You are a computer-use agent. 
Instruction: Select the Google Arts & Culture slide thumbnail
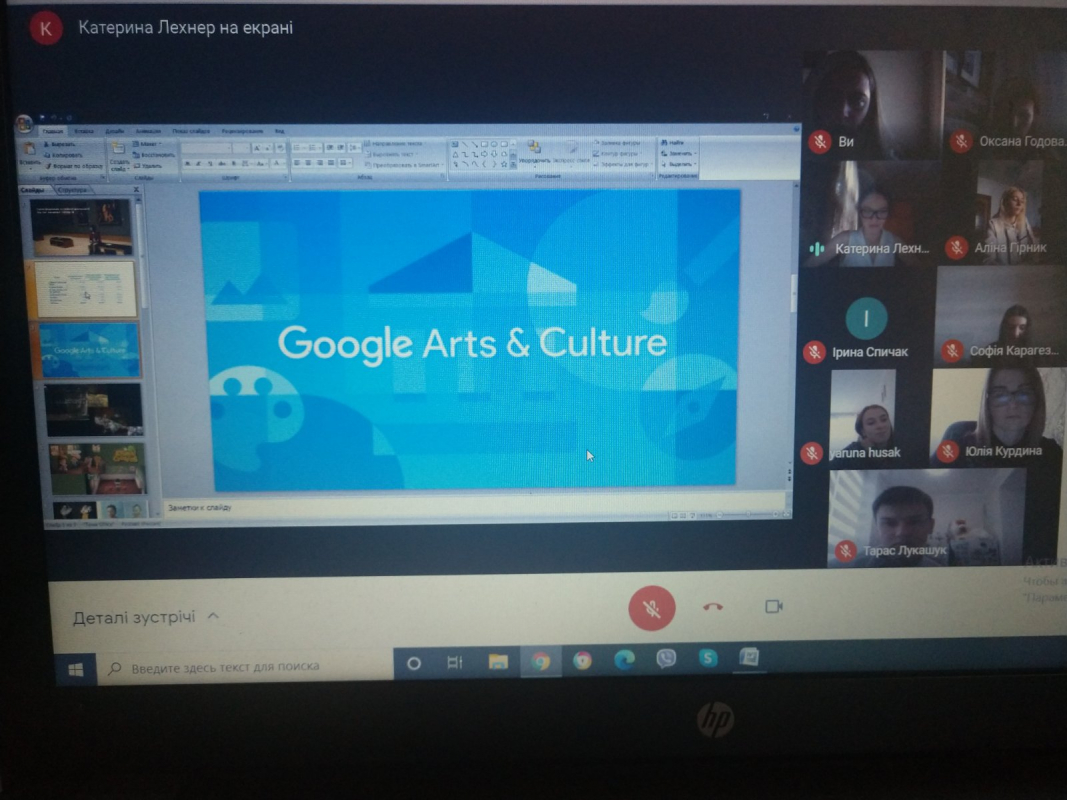coord(89,350)
